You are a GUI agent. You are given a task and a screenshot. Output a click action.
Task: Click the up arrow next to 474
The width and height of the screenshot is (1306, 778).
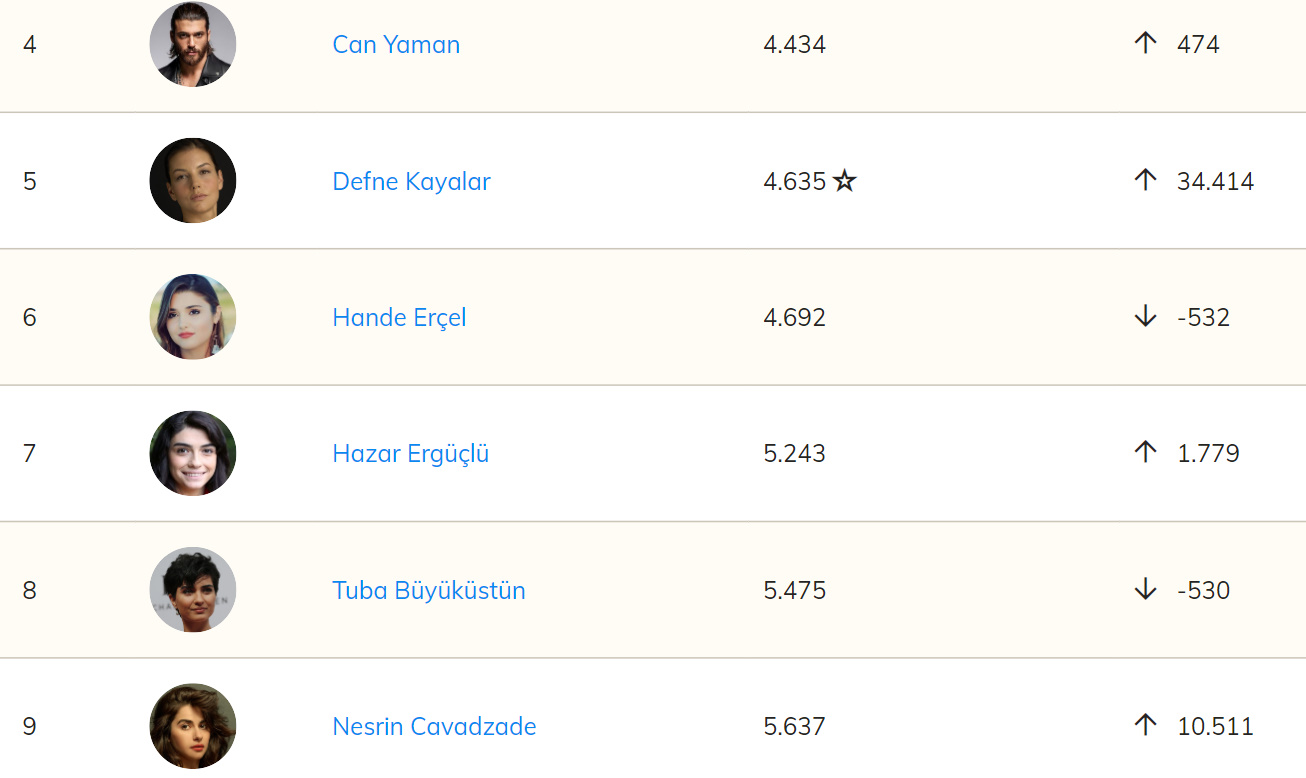[1145, 43]
